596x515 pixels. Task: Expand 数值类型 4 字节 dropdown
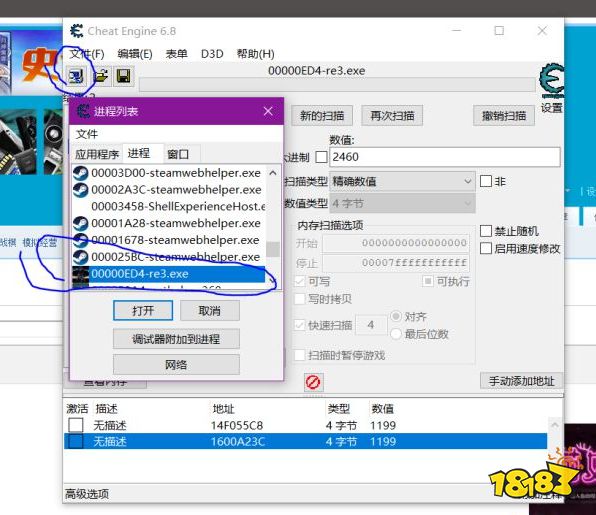[402, 204]
